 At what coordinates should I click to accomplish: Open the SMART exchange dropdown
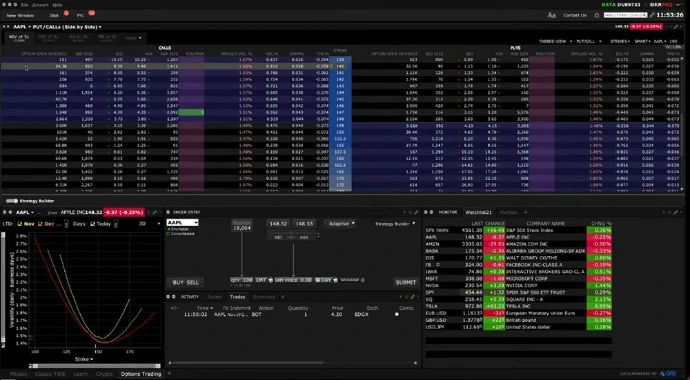(642, 41)
